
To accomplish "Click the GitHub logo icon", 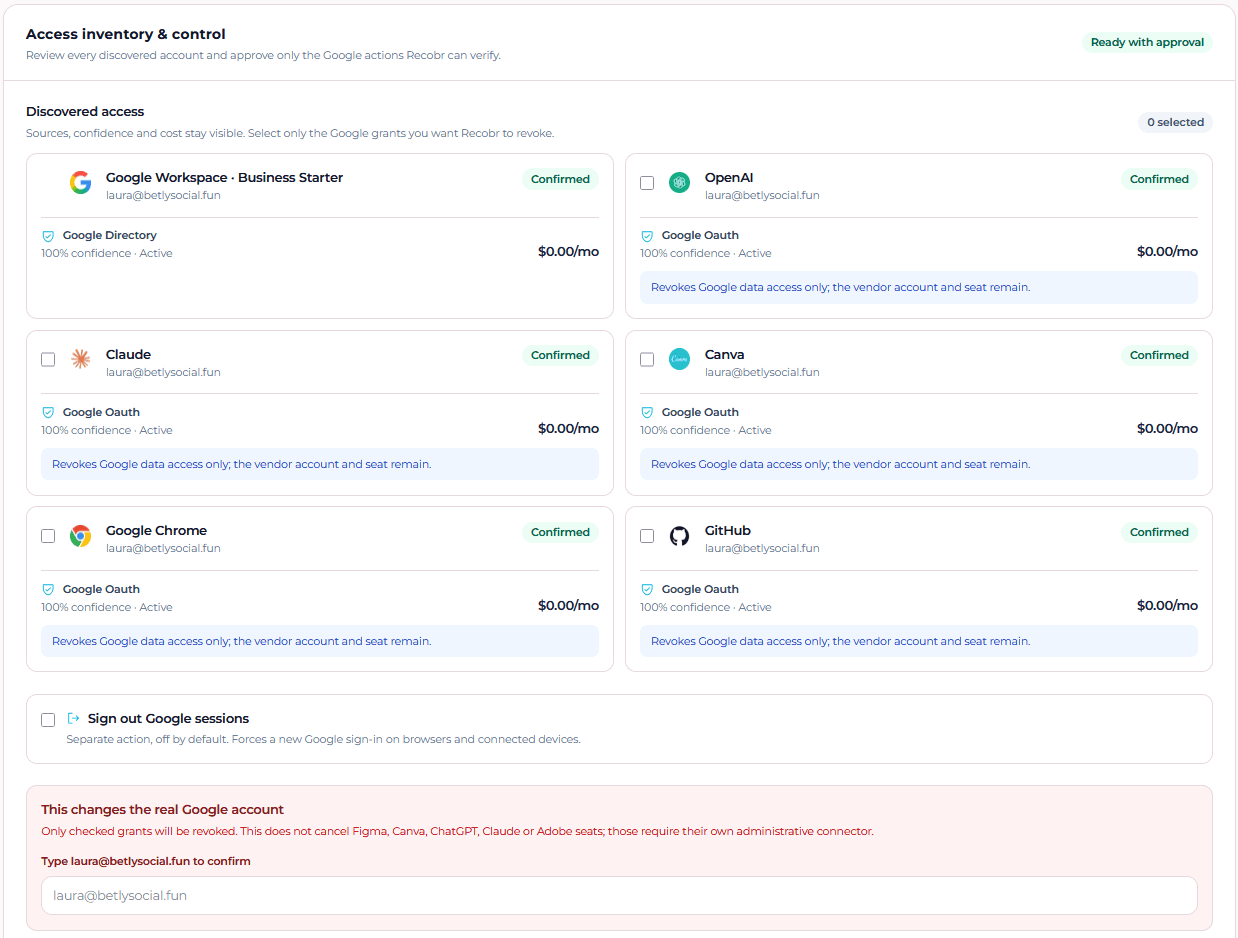I will coord(679,536).
